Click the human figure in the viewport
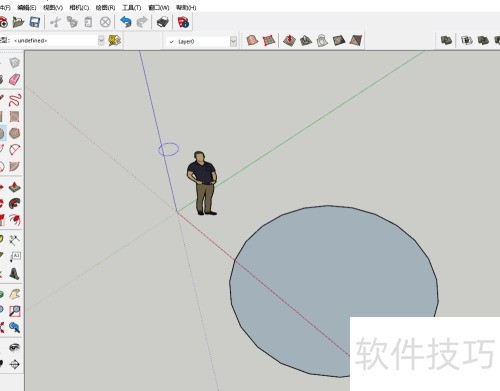Viewport: 500px width, 391px height. [202, 183]
